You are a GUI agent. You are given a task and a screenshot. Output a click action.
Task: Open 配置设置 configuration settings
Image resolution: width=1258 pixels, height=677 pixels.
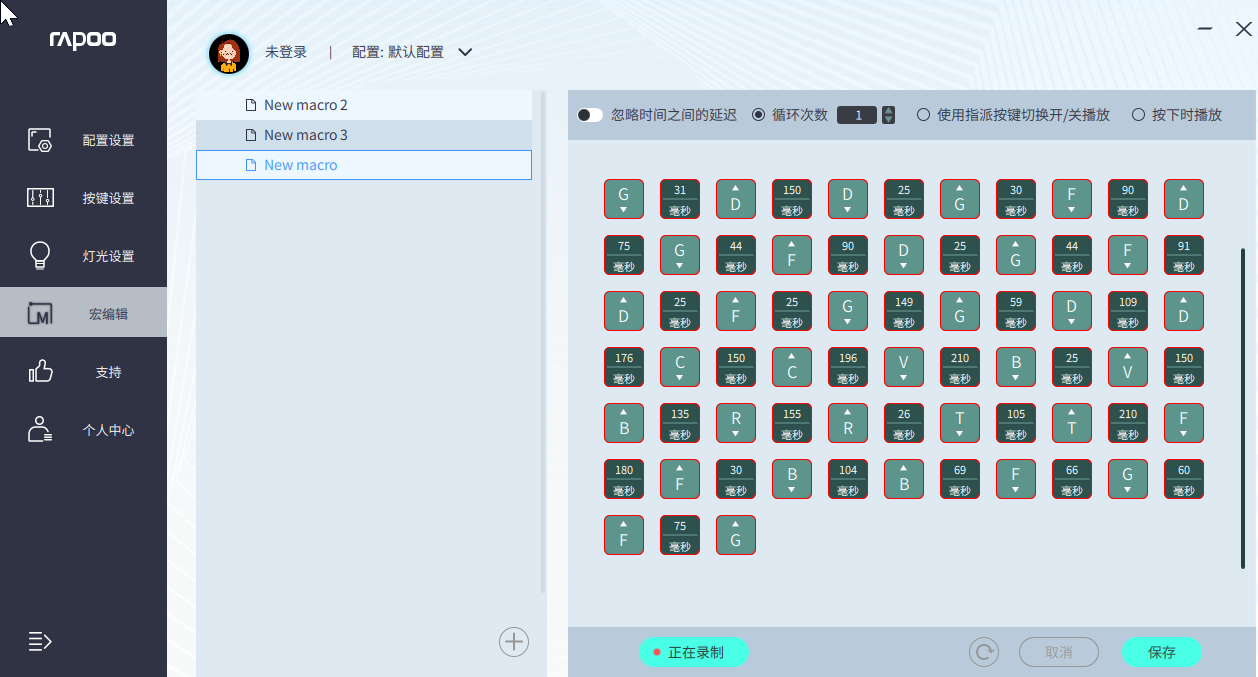coord(83,140)
